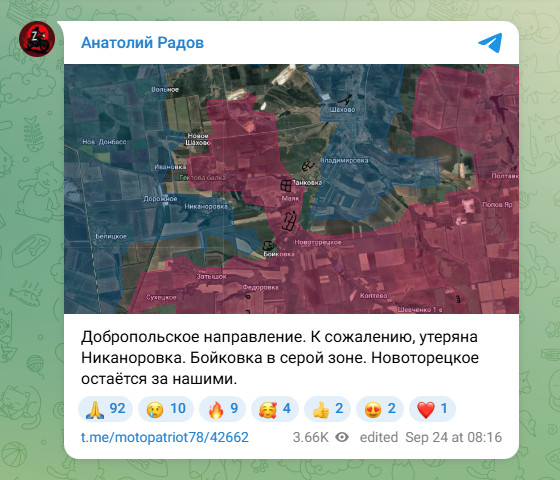Click the edited Sep 24 at 08:16 timestamp

(431, 437)
